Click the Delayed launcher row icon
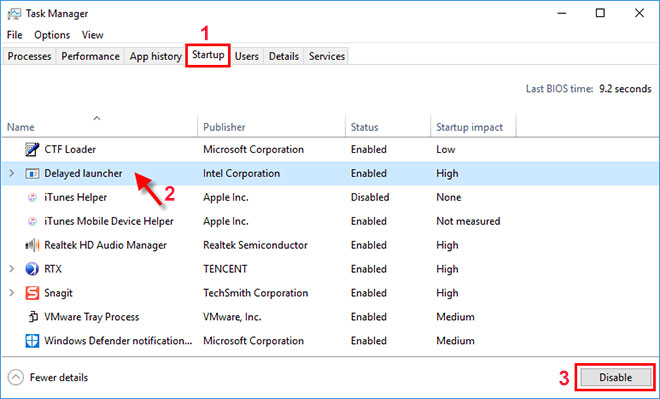The image size is (660, 399). (x=32, y=173)
